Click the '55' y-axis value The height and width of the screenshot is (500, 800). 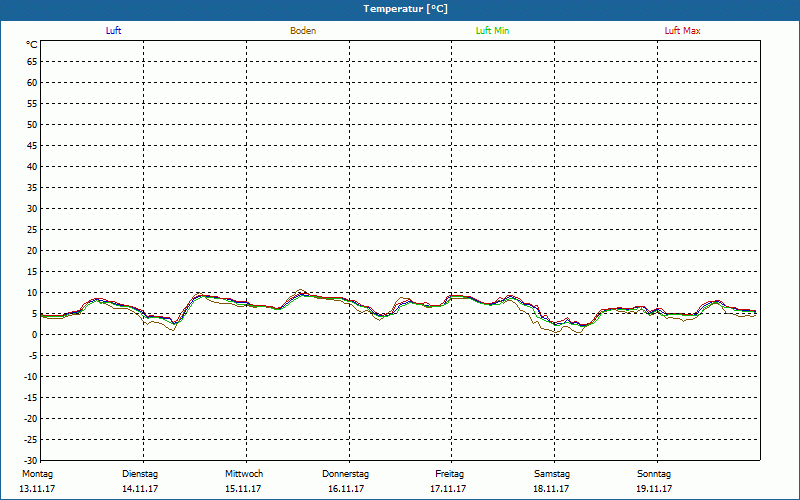(x=32, y=104)
